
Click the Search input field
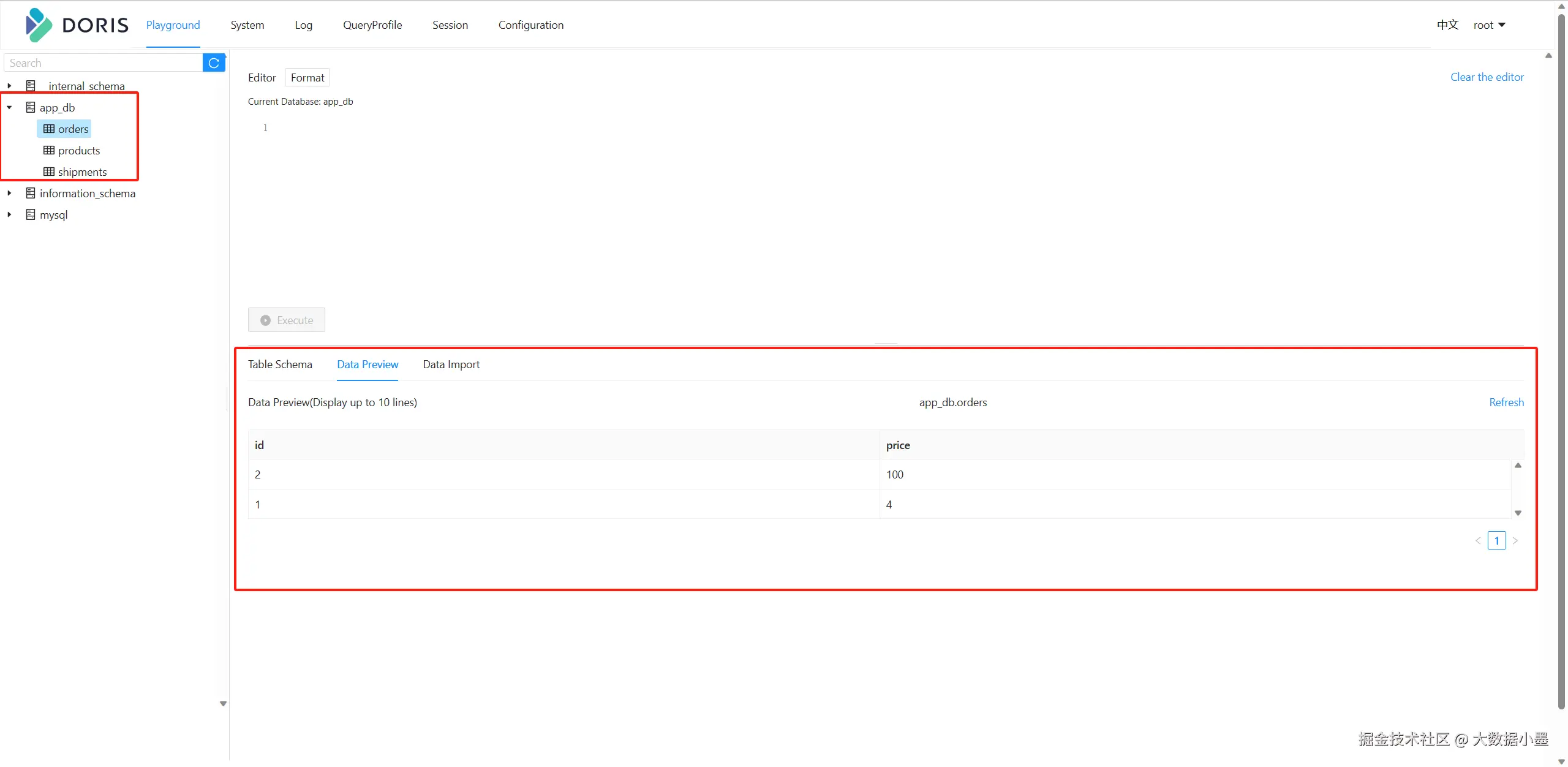103,63
